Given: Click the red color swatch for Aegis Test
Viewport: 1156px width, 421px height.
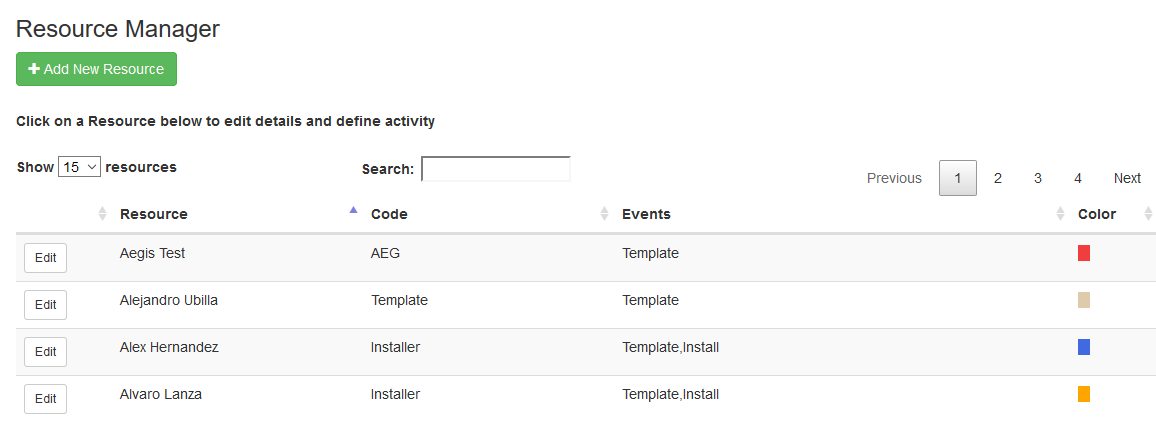Looking at the screenshot, I should (x=1083, y=253).
